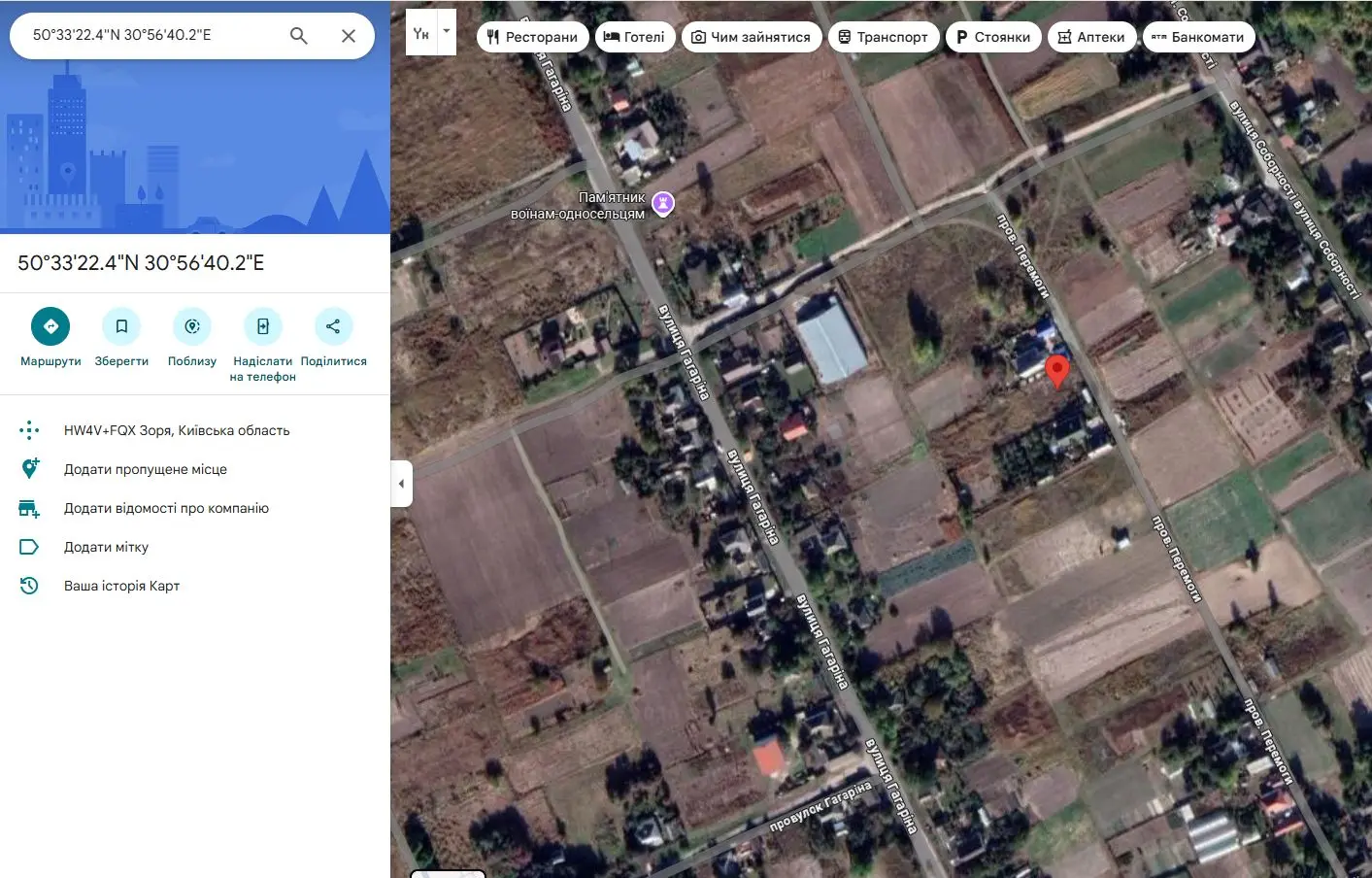Screen dimensions: 1372x878
Task: Select the Поблизу nearby search icon
Action: [x=191, y=325]
